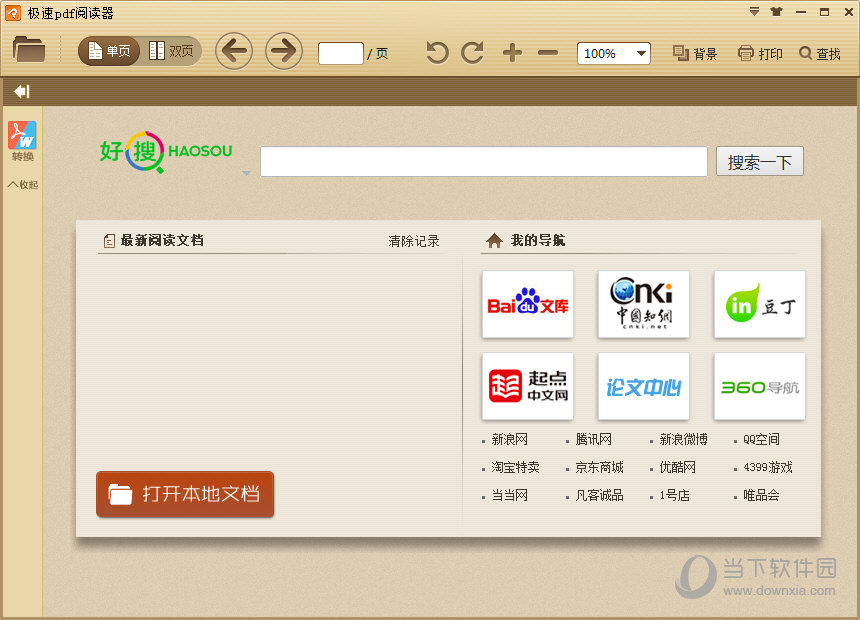Screen dimensions: 860x620
Task: Switch to double page (双页) view
Action: [x=171, y=52]
